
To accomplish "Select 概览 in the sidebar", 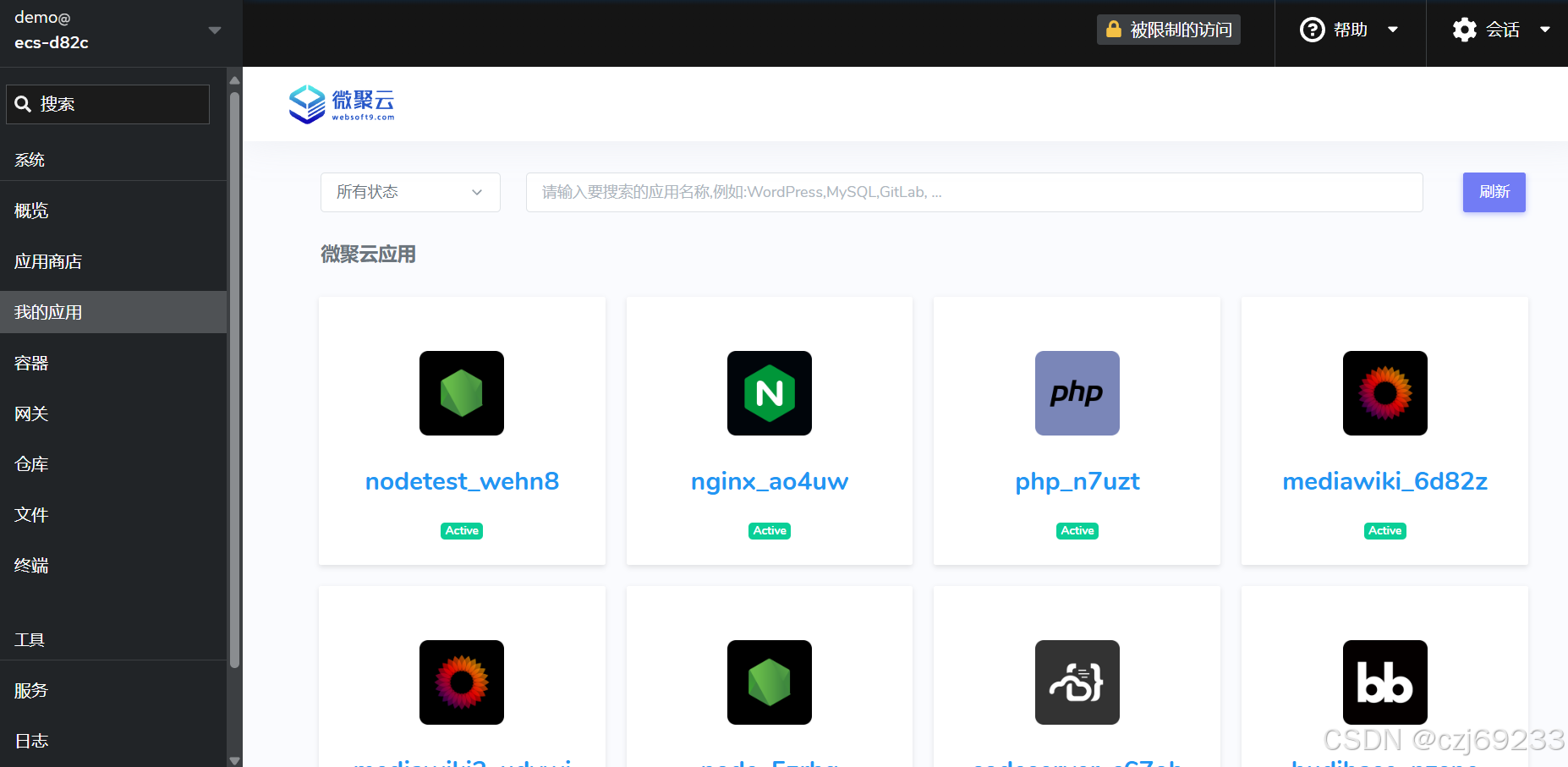I will (x=113, y=211).
